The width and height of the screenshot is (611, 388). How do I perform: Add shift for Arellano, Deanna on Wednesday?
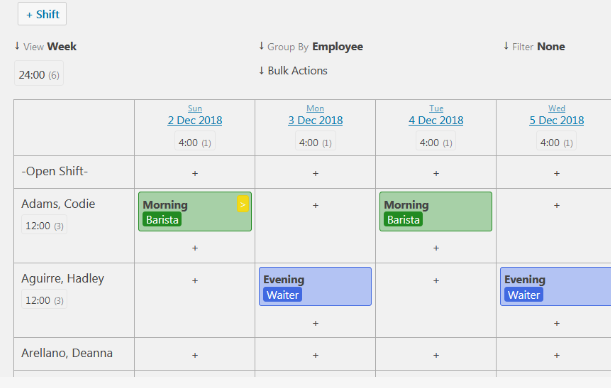click(556, 355)
